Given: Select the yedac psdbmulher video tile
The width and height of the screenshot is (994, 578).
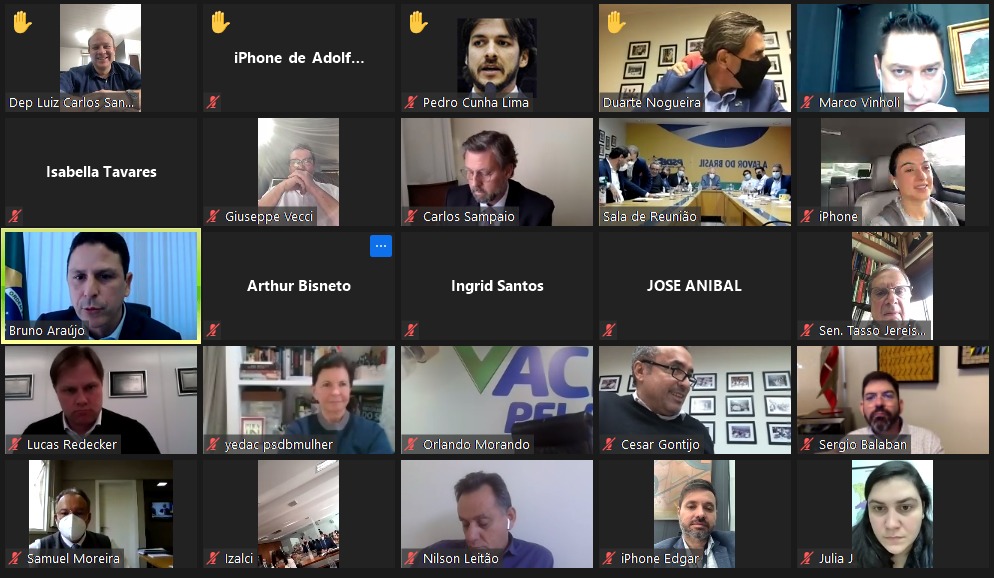Looking at the screenshot, I should point(299,400).
